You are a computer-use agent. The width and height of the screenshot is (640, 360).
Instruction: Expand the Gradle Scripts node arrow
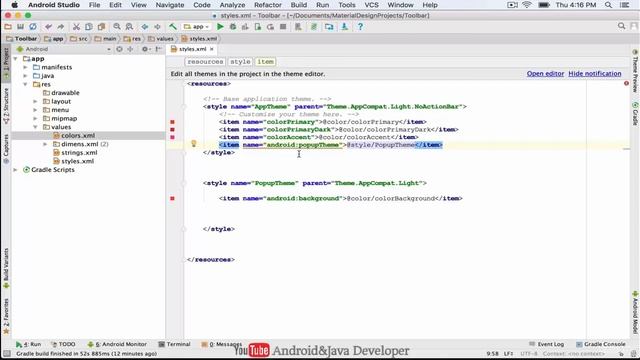[16, 170]
